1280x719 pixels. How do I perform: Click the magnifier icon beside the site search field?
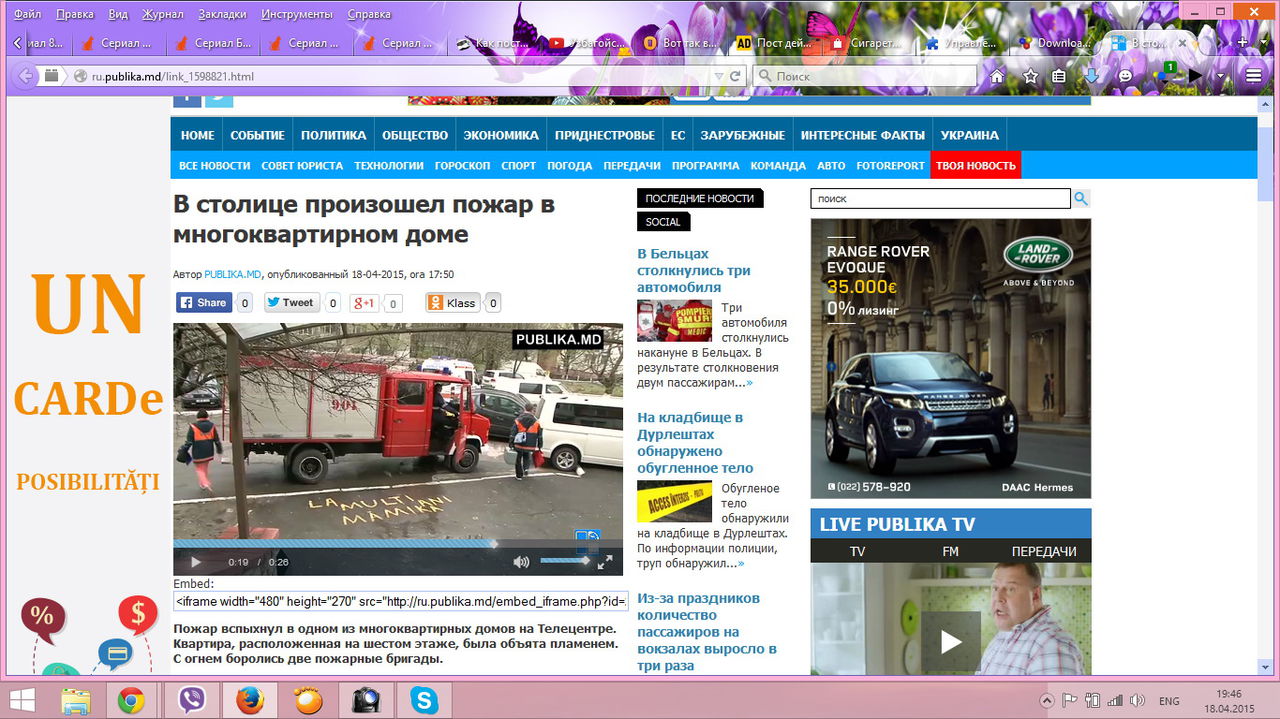click(1081, 199)
